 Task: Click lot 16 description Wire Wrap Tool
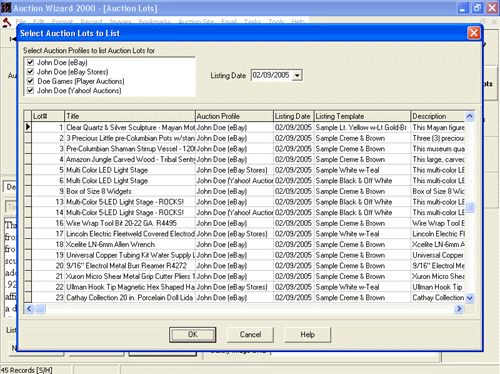pos(438,223)
